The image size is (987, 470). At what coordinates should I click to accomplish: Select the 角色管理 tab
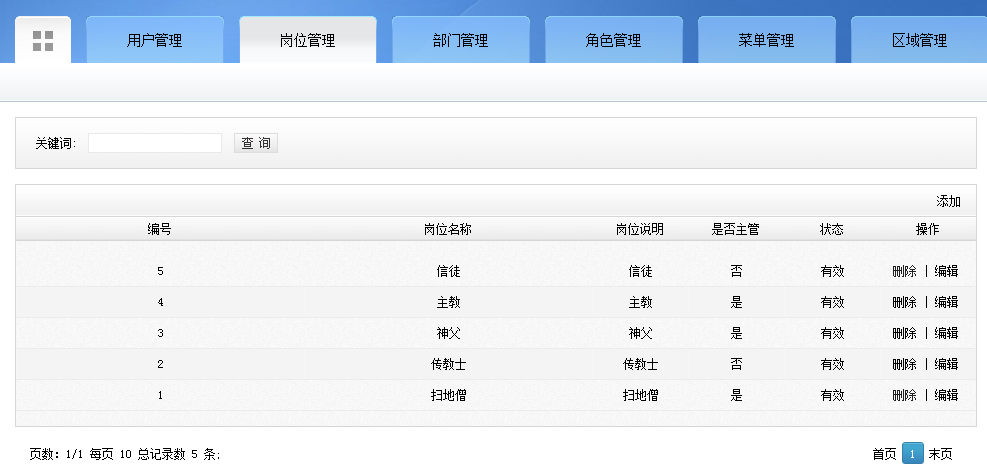614,41
